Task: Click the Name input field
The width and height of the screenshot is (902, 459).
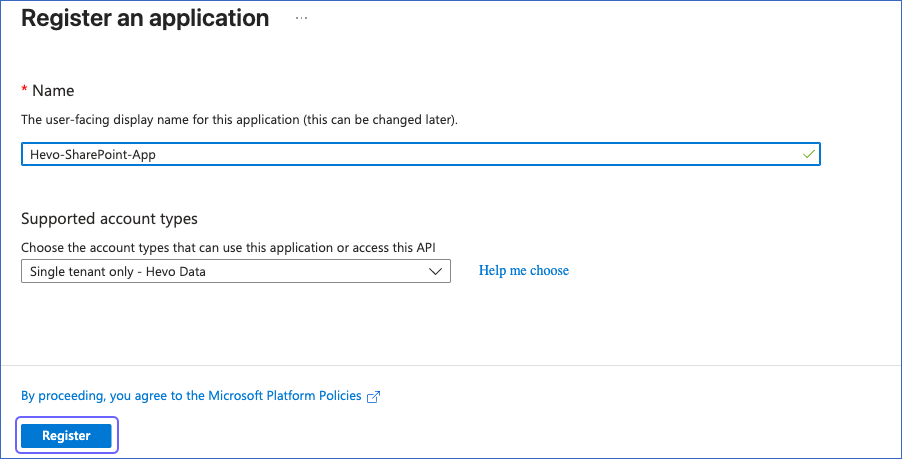Action: click(x=421, y=154)
